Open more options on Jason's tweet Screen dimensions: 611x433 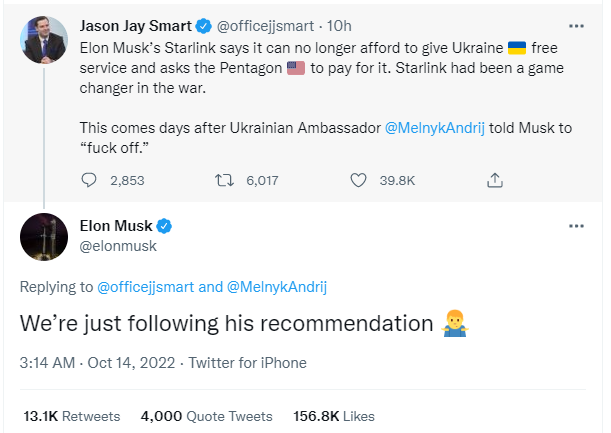(x=576, y=25)
